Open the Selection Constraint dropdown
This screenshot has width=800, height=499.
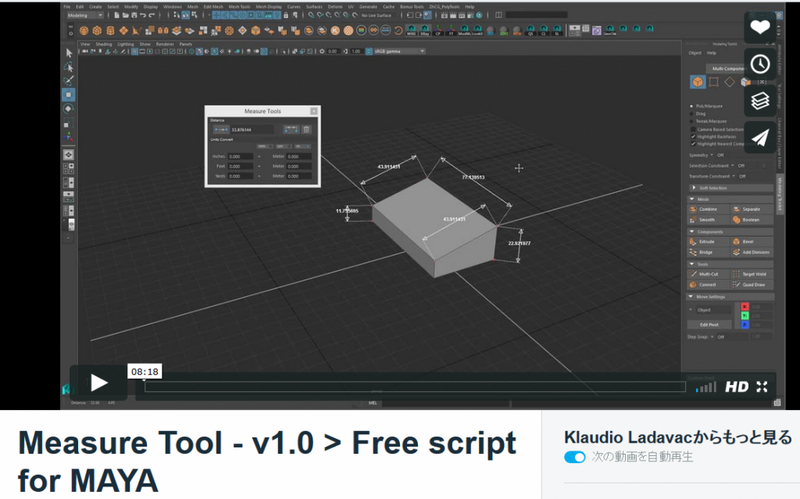pos(732,166)
